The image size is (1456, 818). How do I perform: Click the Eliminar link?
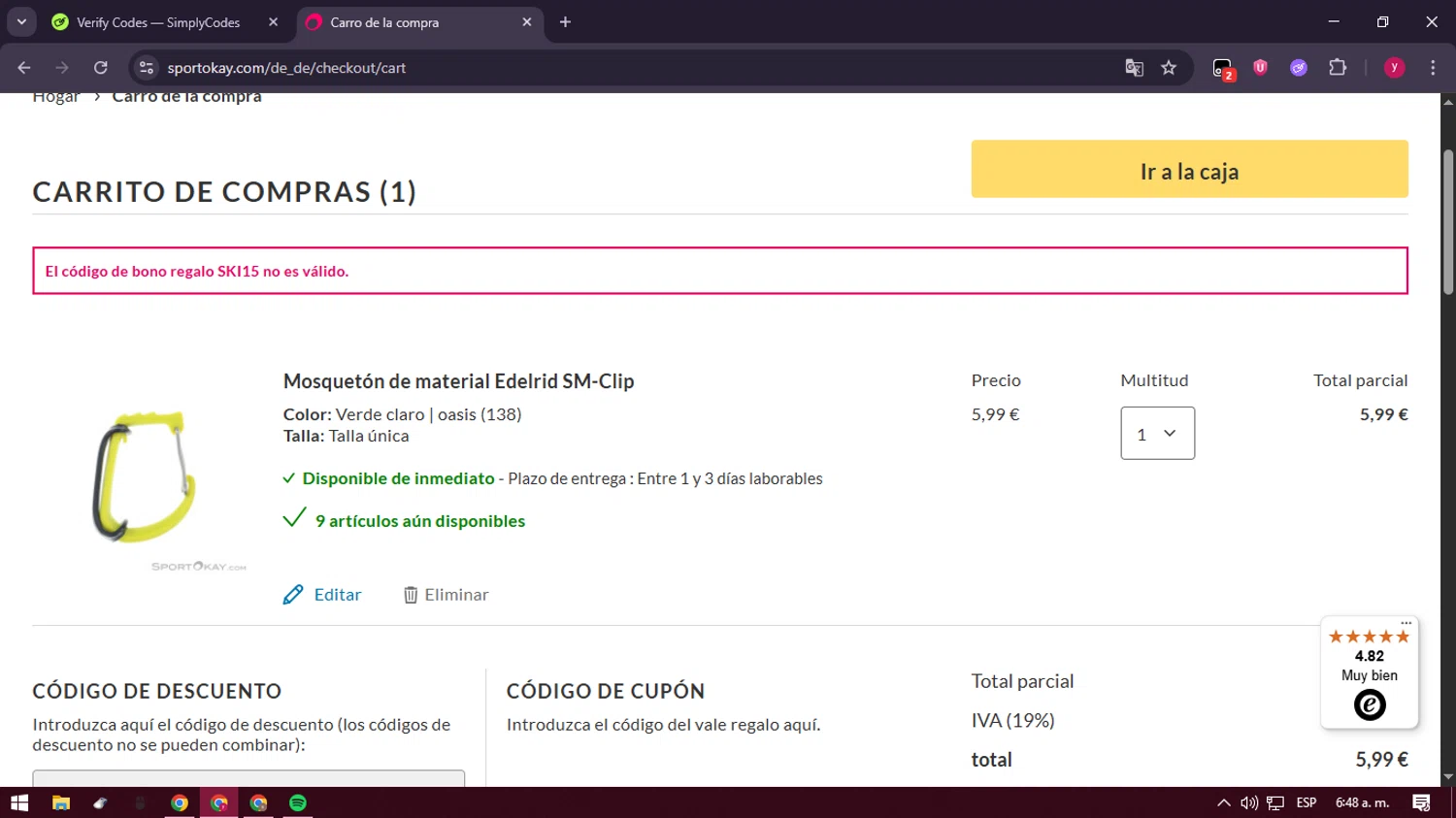[456, 595]
